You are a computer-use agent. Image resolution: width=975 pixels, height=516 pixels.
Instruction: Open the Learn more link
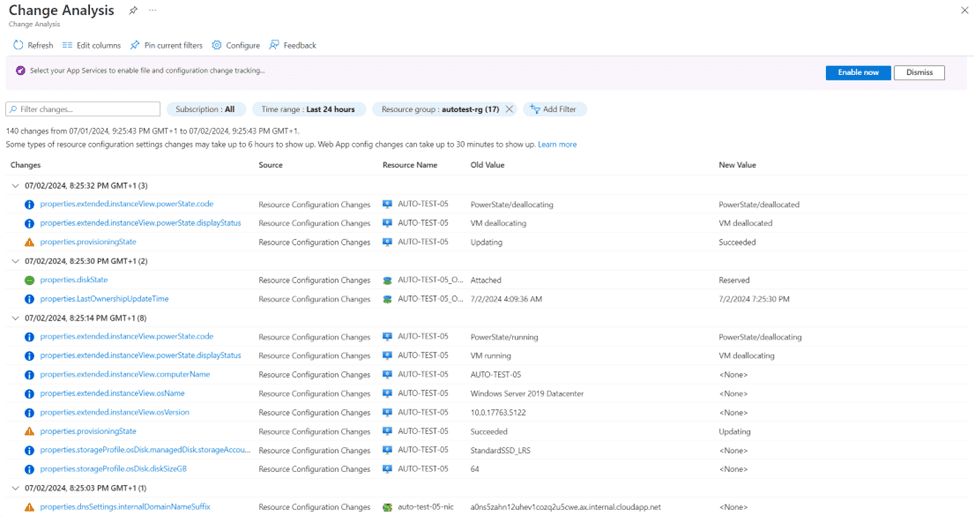click(x=557, y=144)
